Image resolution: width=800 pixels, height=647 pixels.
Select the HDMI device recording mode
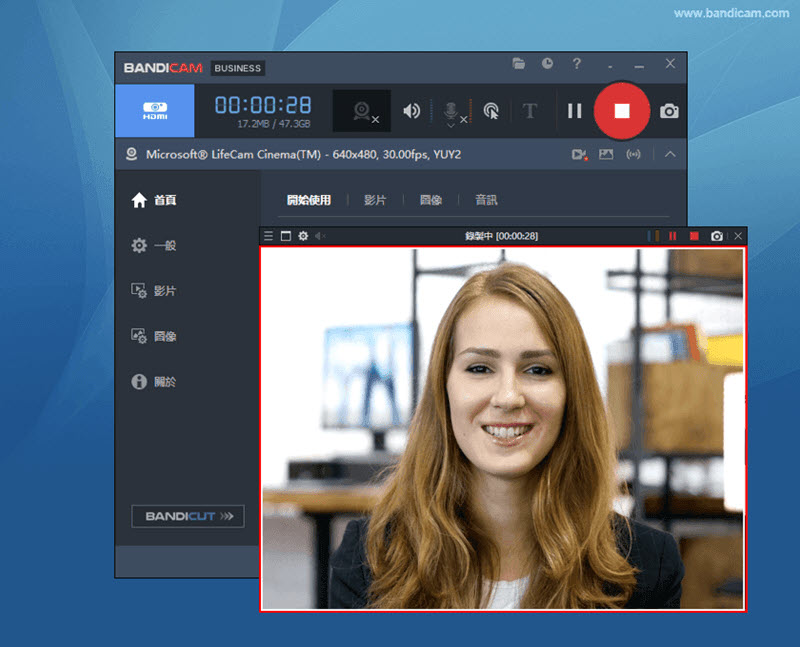click(155, 111)
